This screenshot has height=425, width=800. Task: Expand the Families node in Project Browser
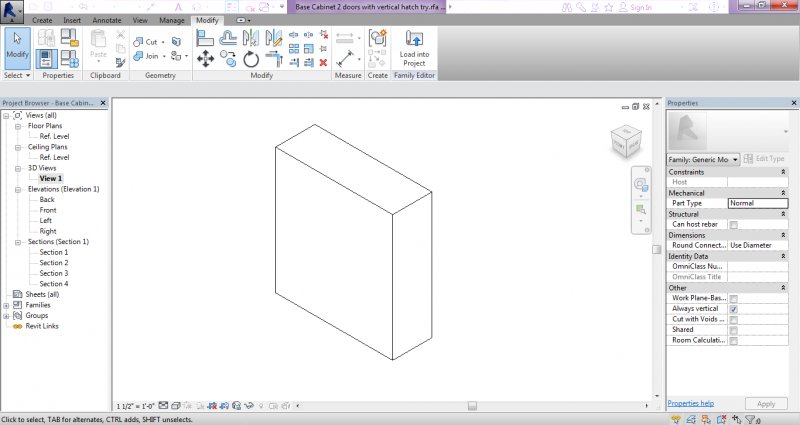coord(7,305)
